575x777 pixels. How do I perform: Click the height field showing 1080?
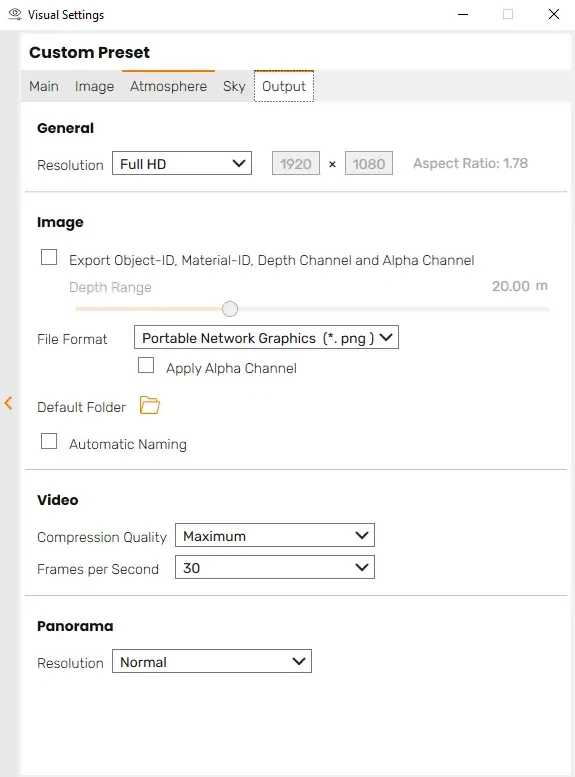[x=369, y=164]
